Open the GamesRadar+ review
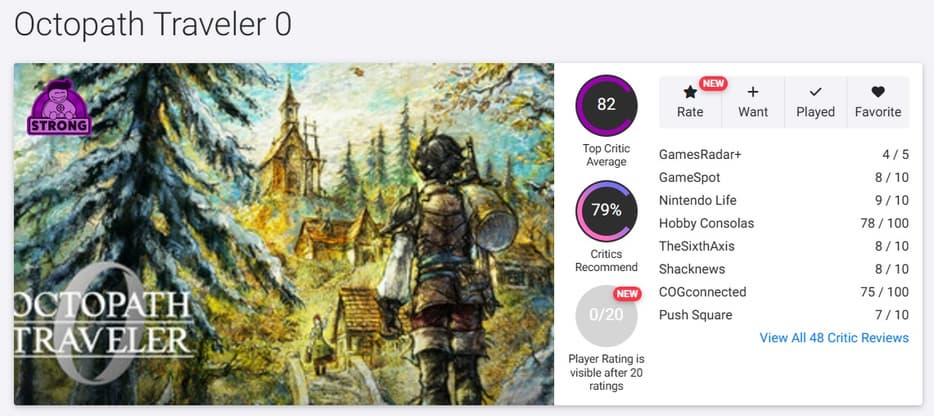This screenshot has width=934, height=416. click(x=700, y=154)
